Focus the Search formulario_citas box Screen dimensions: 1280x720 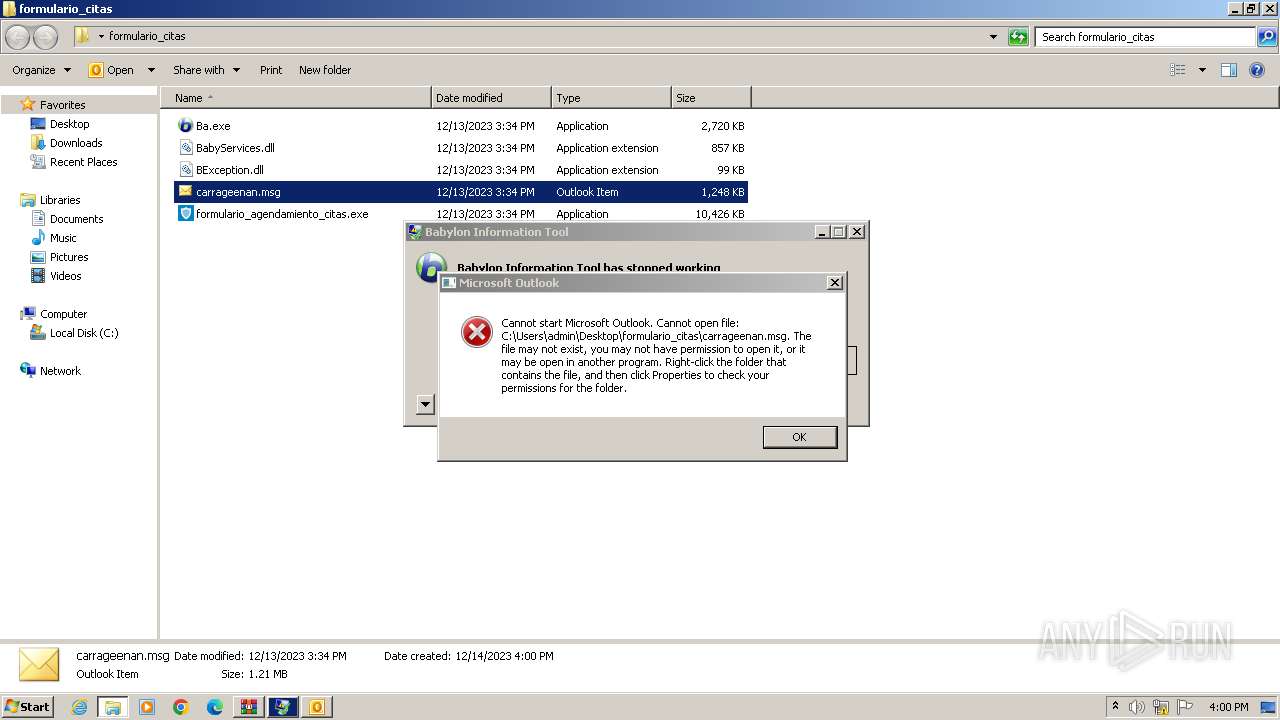[1145, 37]
